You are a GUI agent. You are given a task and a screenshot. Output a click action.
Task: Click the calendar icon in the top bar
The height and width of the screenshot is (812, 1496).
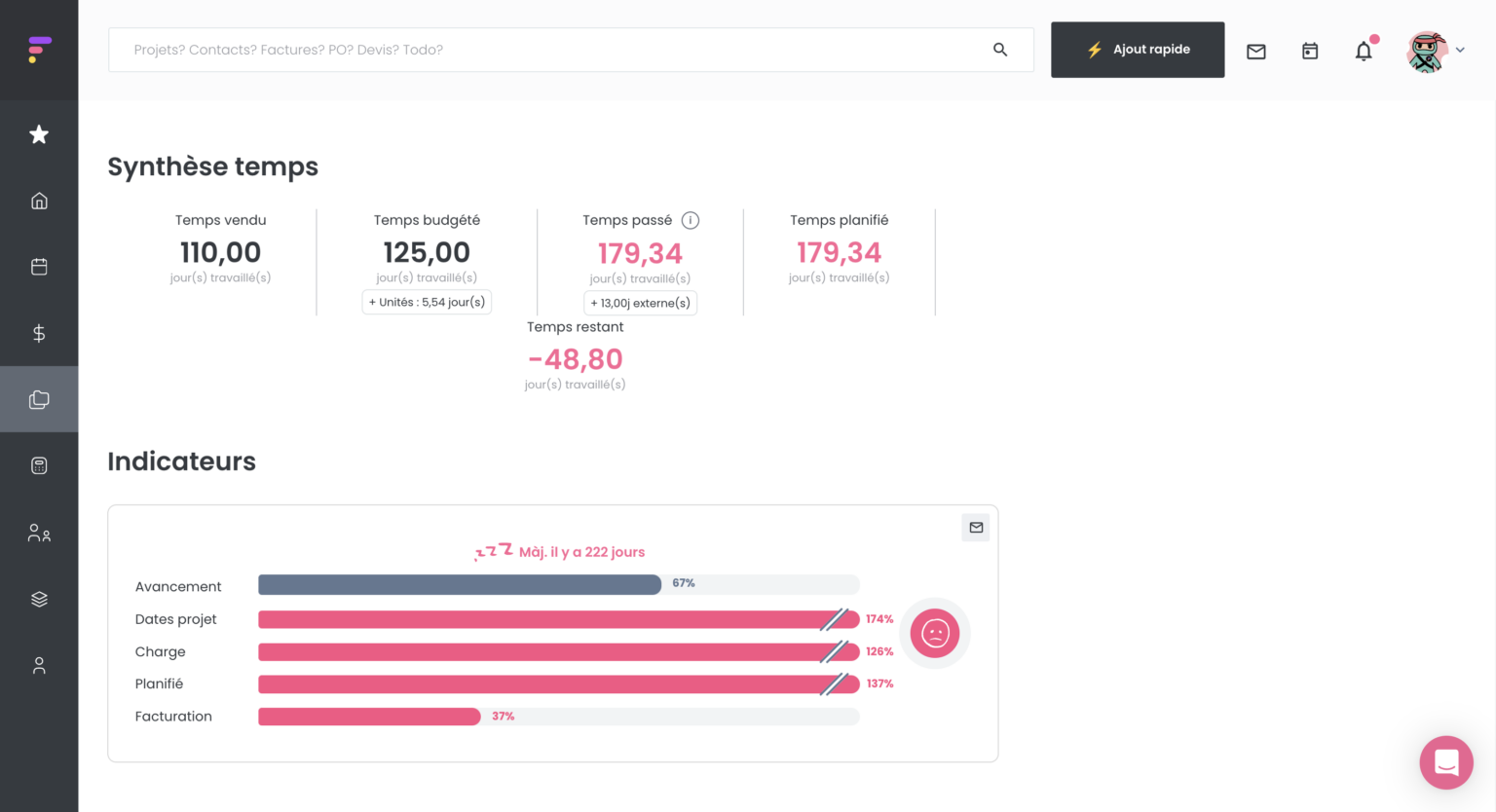pyautogui.click(x=1309, y=50)
